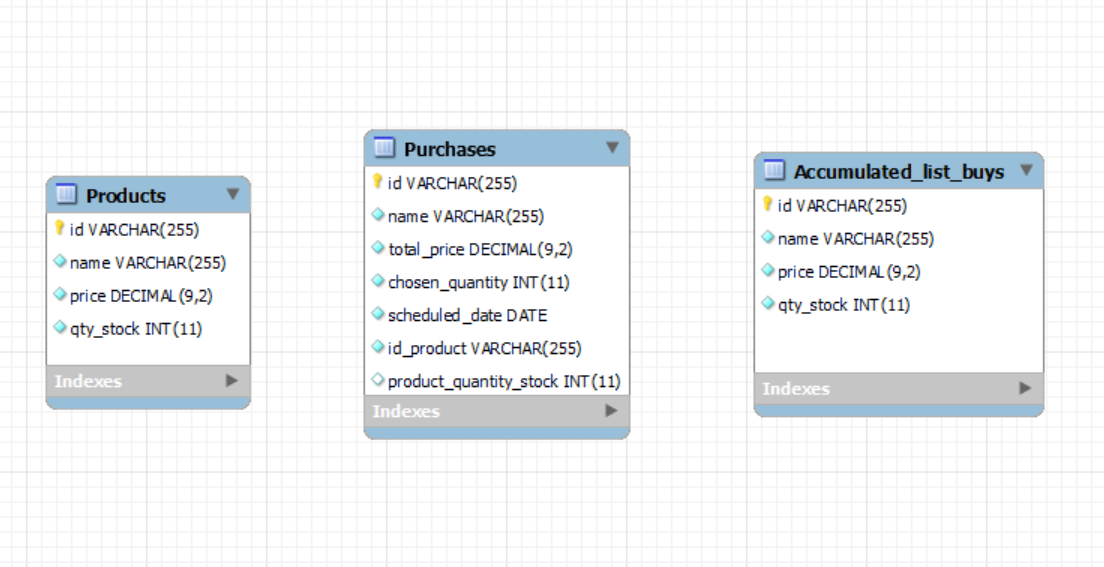This screenshot has height=567, width=1104.
Task: Click the diamond icon beside Purchases name column
Action: point(378,215)
